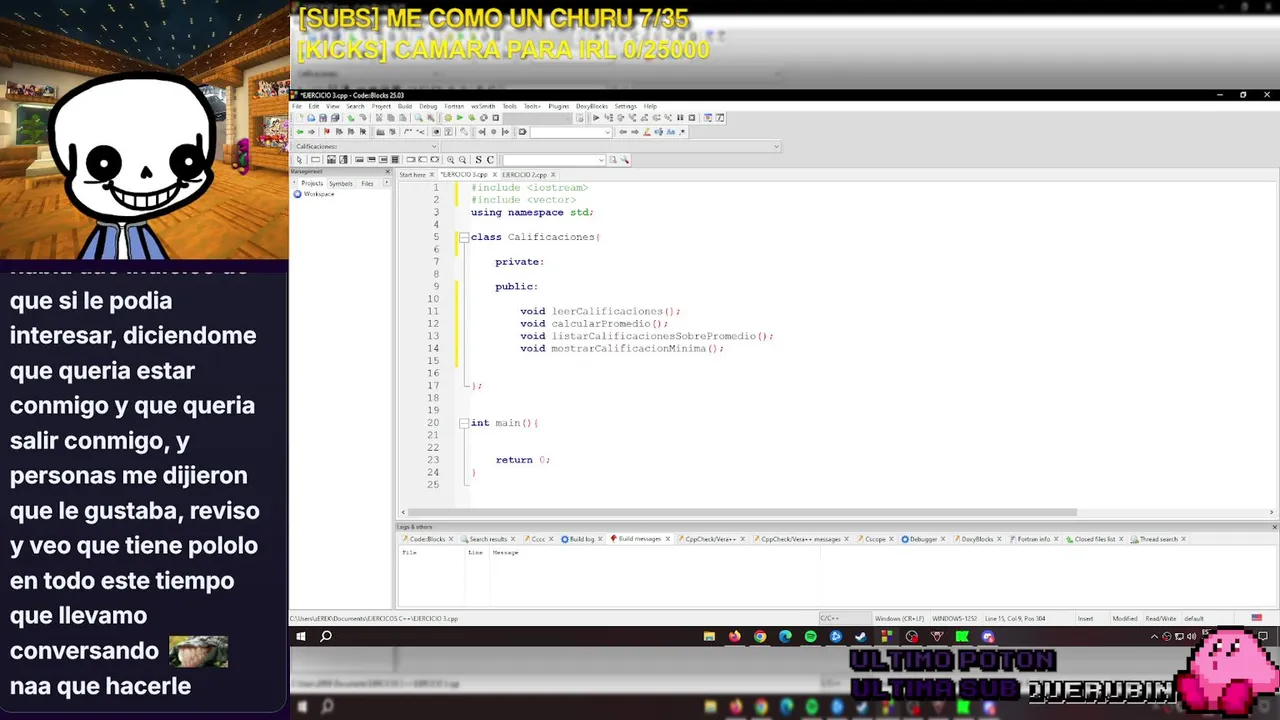
Task: Click the Save all files icon
Action: 335,117
